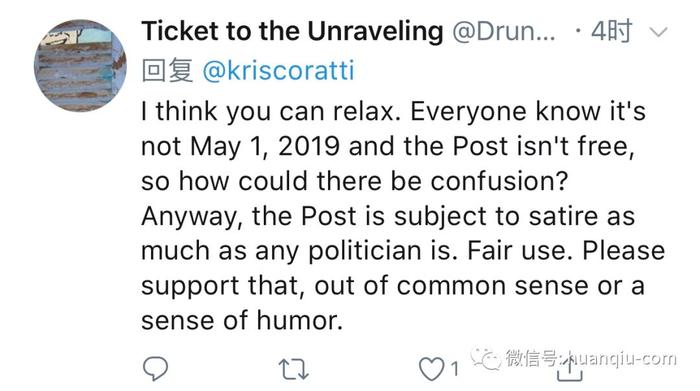Open the @kriscoratti mention link
The height and width of the screenshot is (391, 700).
click(x=278, y=71)
